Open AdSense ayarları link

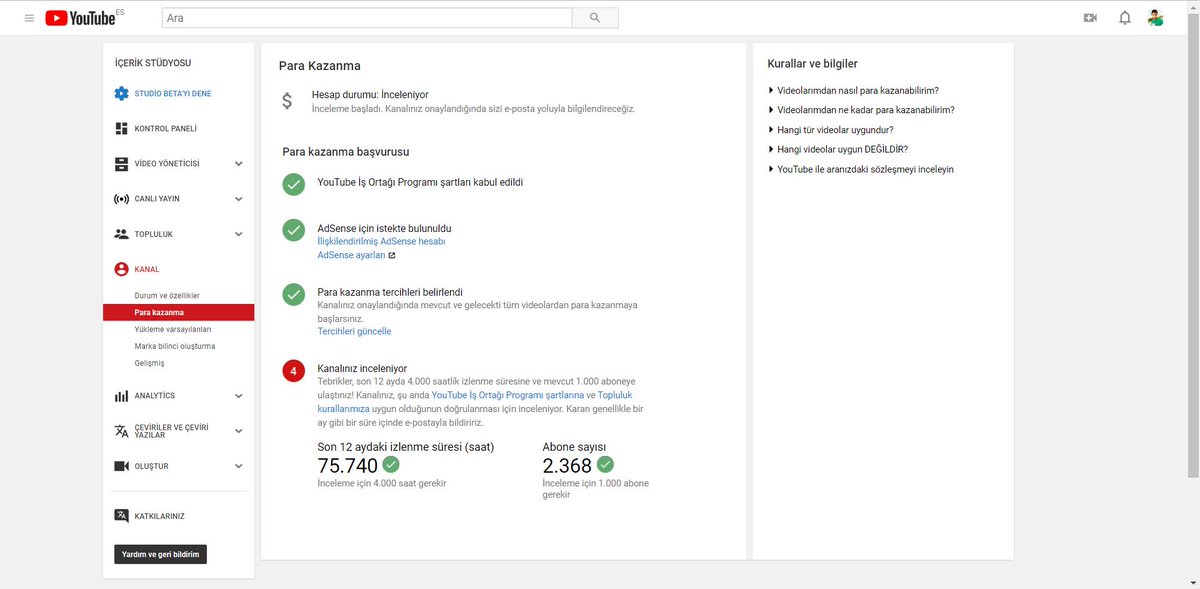[351, 256]
